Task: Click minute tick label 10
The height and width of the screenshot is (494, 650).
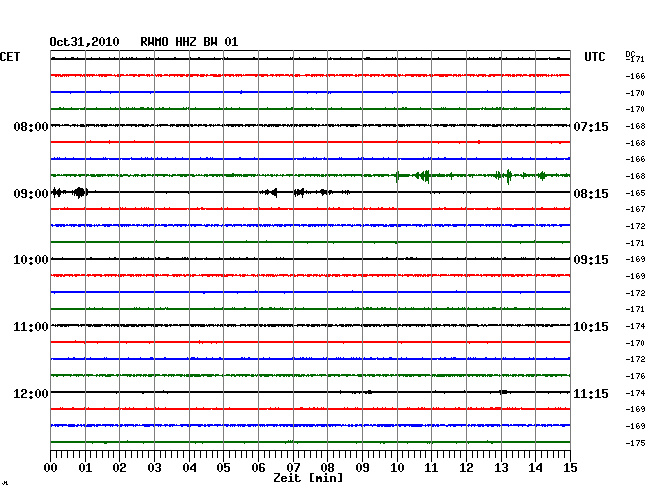Action: (x=397, y=468)
